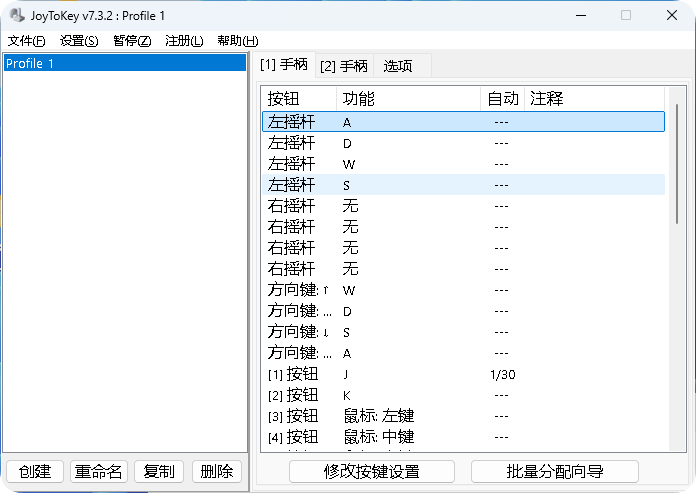This screenshot has width=696, height=493.
Task: Click the 注释 column header
Action: tap(594, 99)
